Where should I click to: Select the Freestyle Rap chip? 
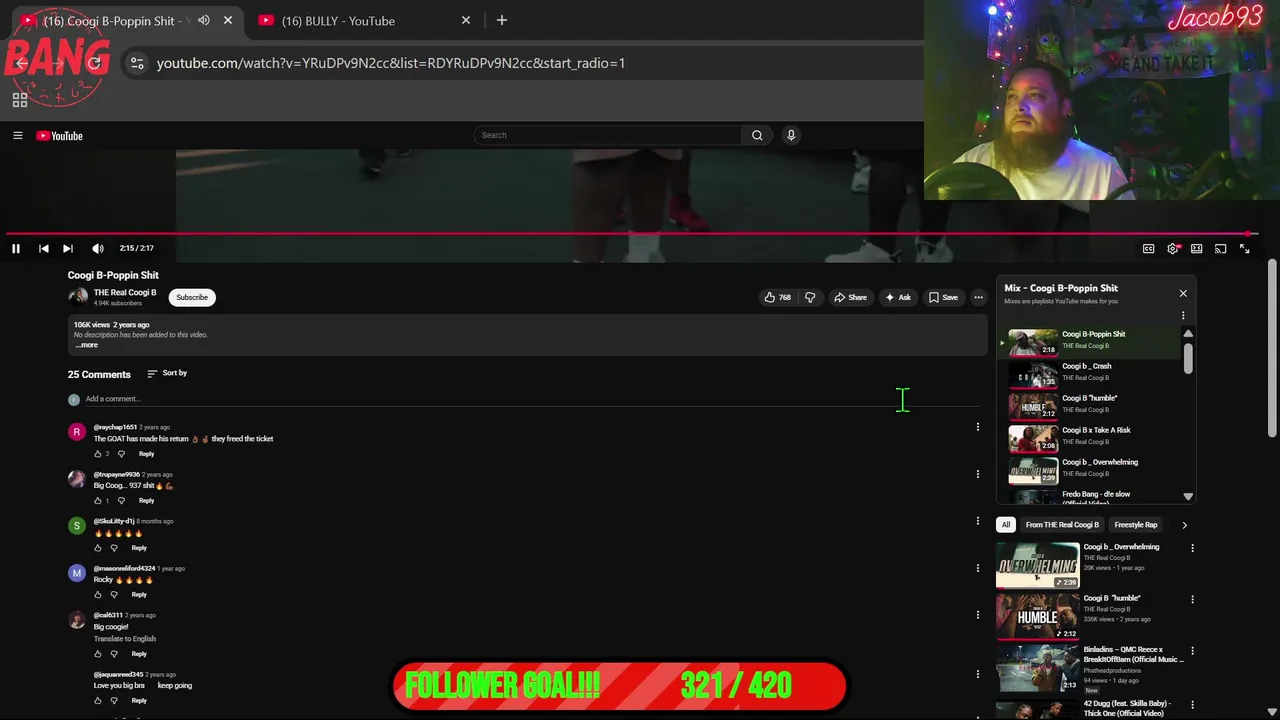1136,525
